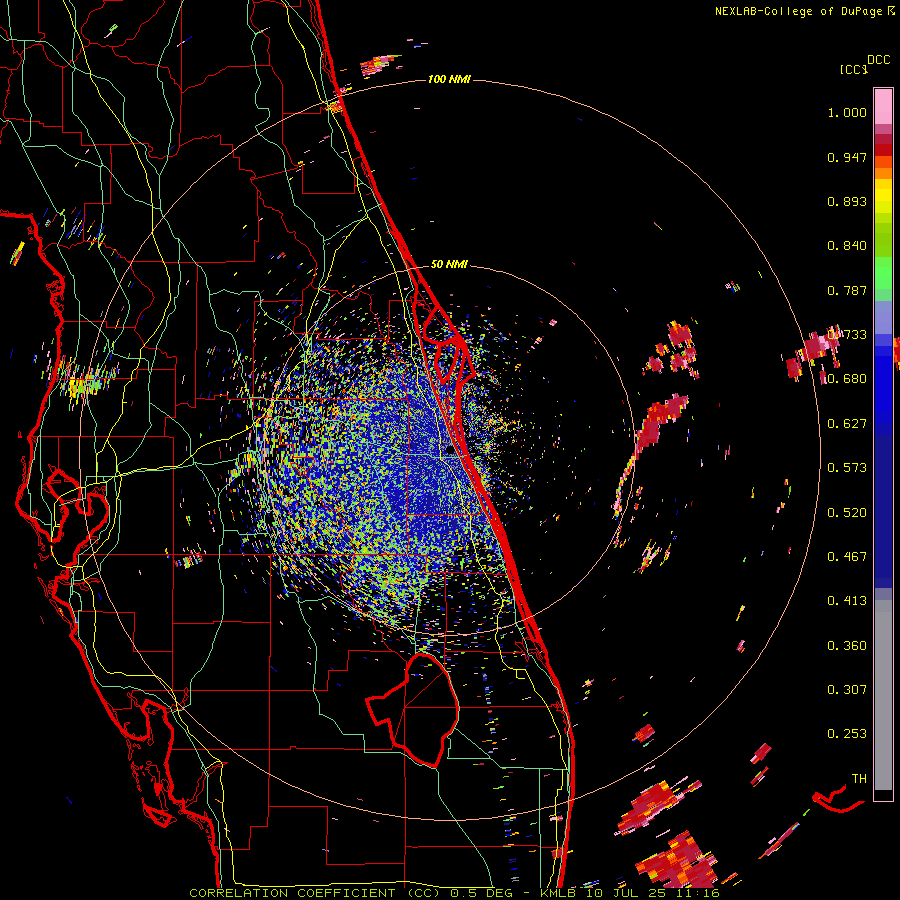Select the 0.307 scale value
The height and width of the screenshot is (900, 900).
[847, 690]
